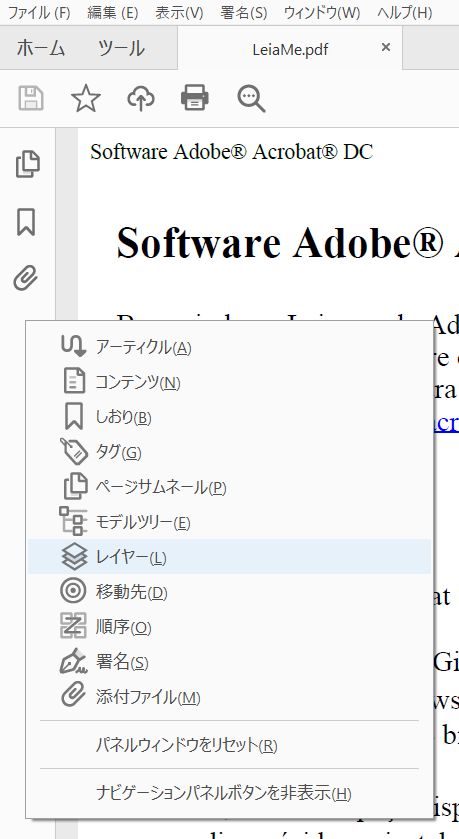Click the star bookmark-file icon in toolbar
Screen dimensions: 459x839
pyautogui.click(x=86, y=99)
